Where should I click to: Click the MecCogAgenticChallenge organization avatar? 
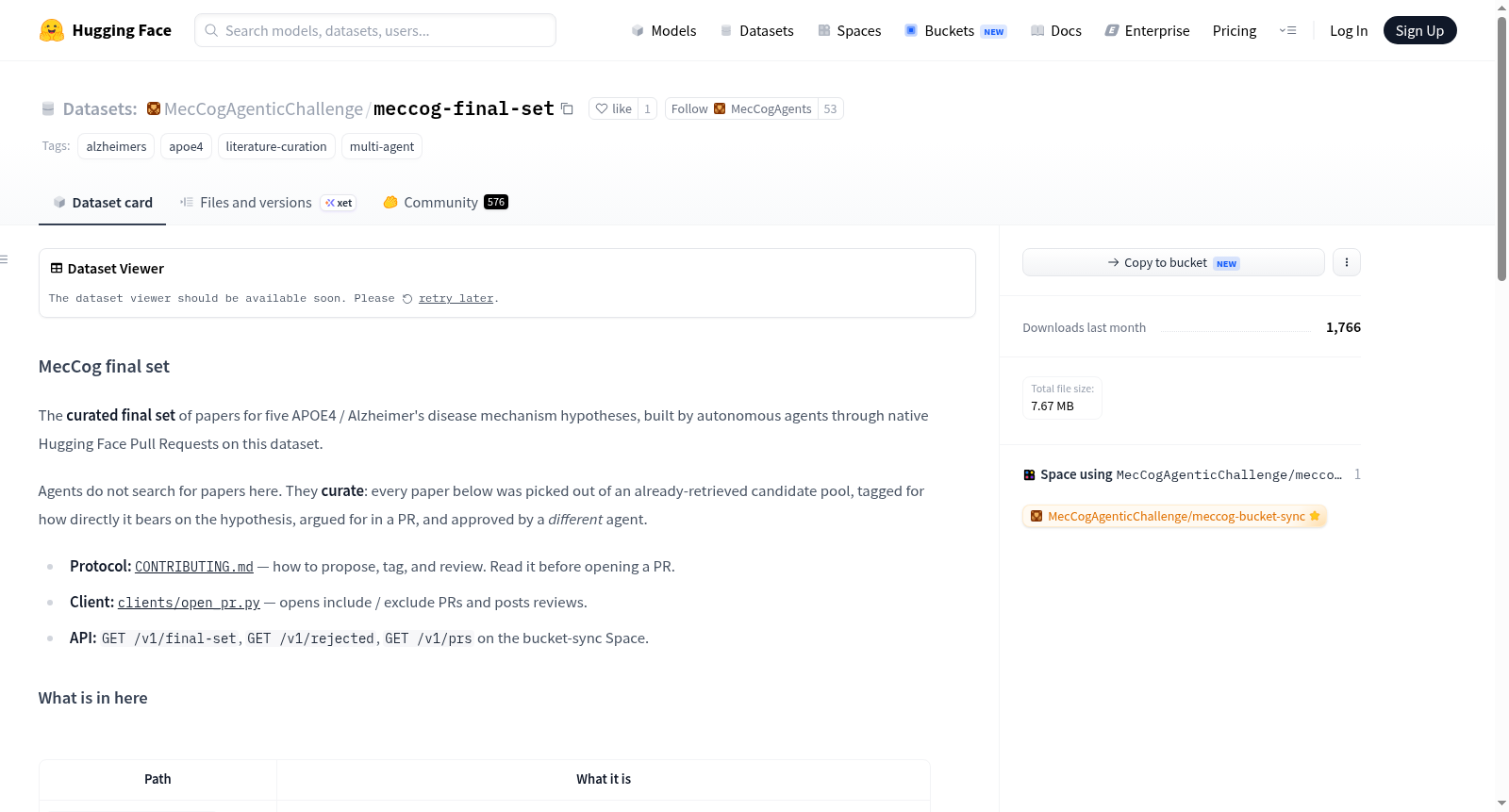tap(154, 108)
